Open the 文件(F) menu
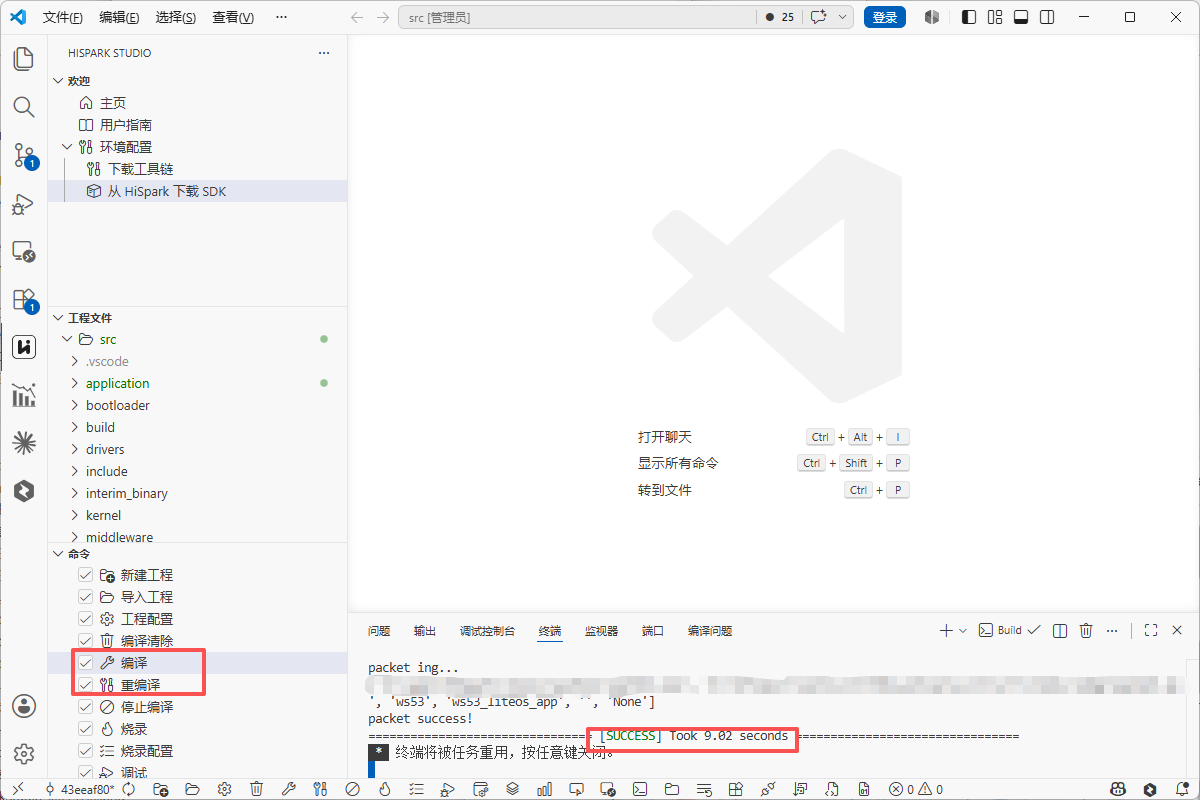This screenshot has height=800, width=1200. point(63,18)
